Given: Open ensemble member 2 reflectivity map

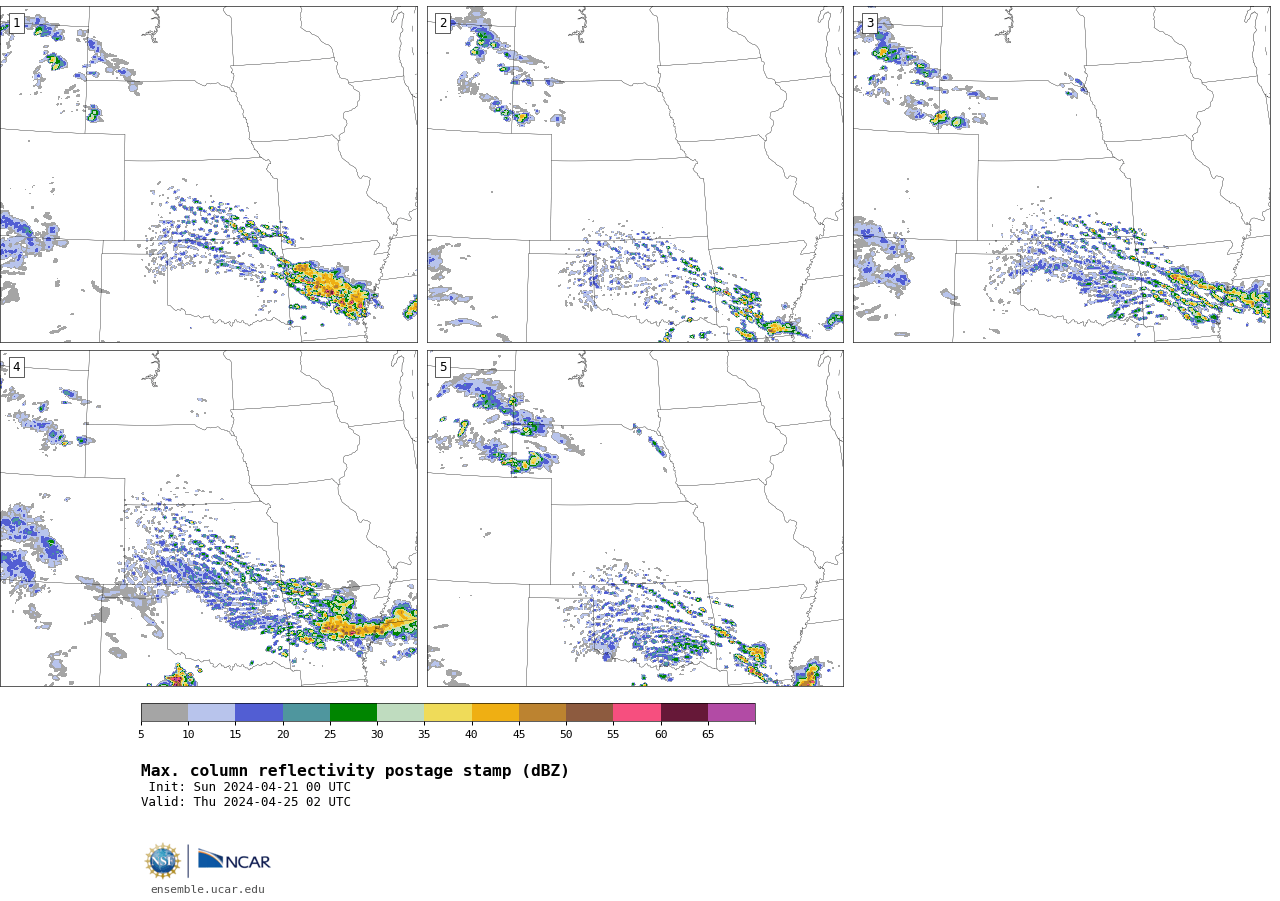Looking at the screenshot, I should [635, 174].
